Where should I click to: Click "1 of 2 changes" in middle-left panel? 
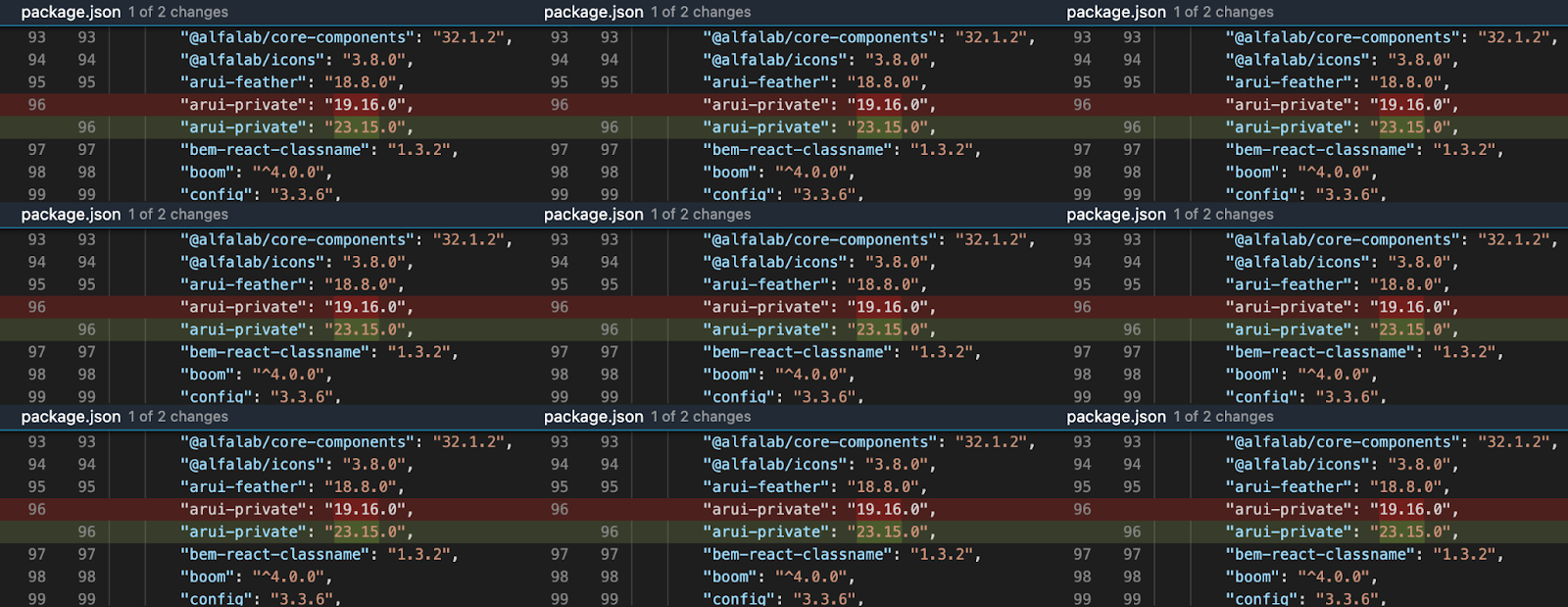click(x=178, y=214)
